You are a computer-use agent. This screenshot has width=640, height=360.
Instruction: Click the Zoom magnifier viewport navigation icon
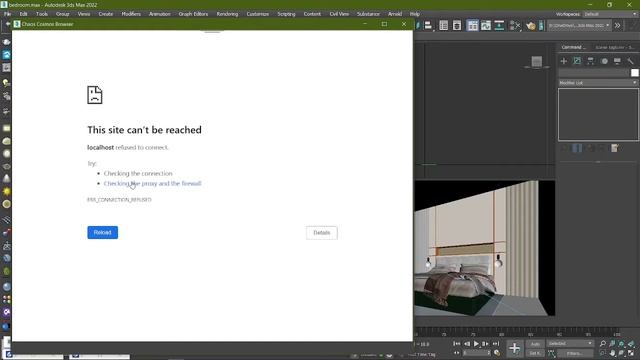coord(603,344)
